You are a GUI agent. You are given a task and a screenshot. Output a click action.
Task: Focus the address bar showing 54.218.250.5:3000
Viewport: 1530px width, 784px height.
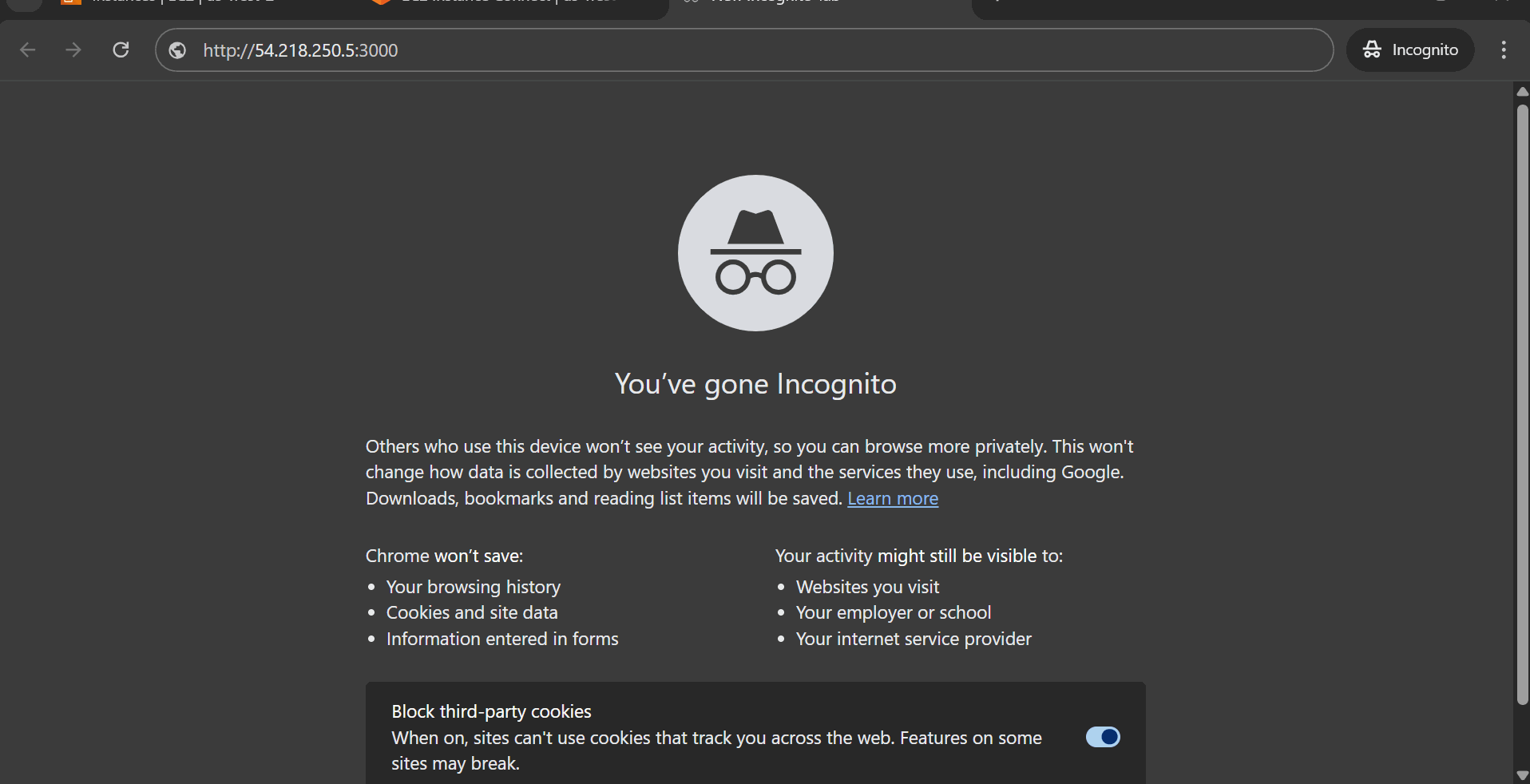coord(743,50)
